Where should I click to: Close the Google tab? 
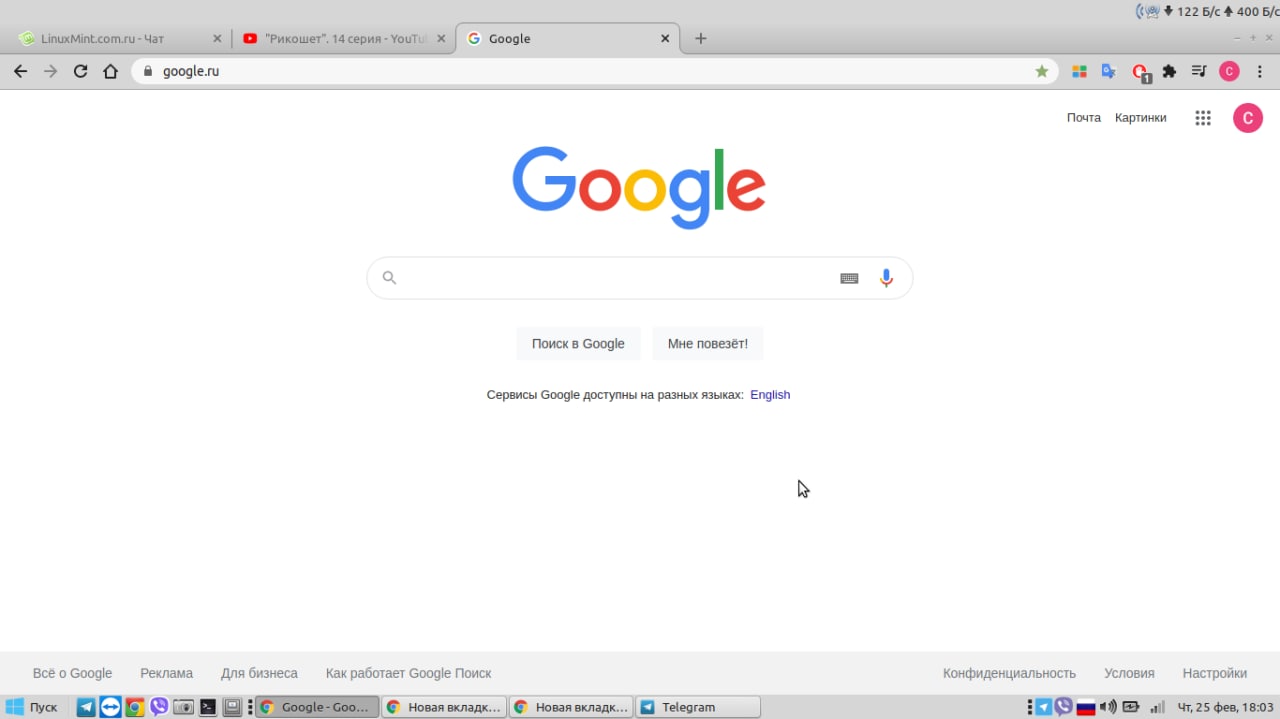(x=665, y=38)
